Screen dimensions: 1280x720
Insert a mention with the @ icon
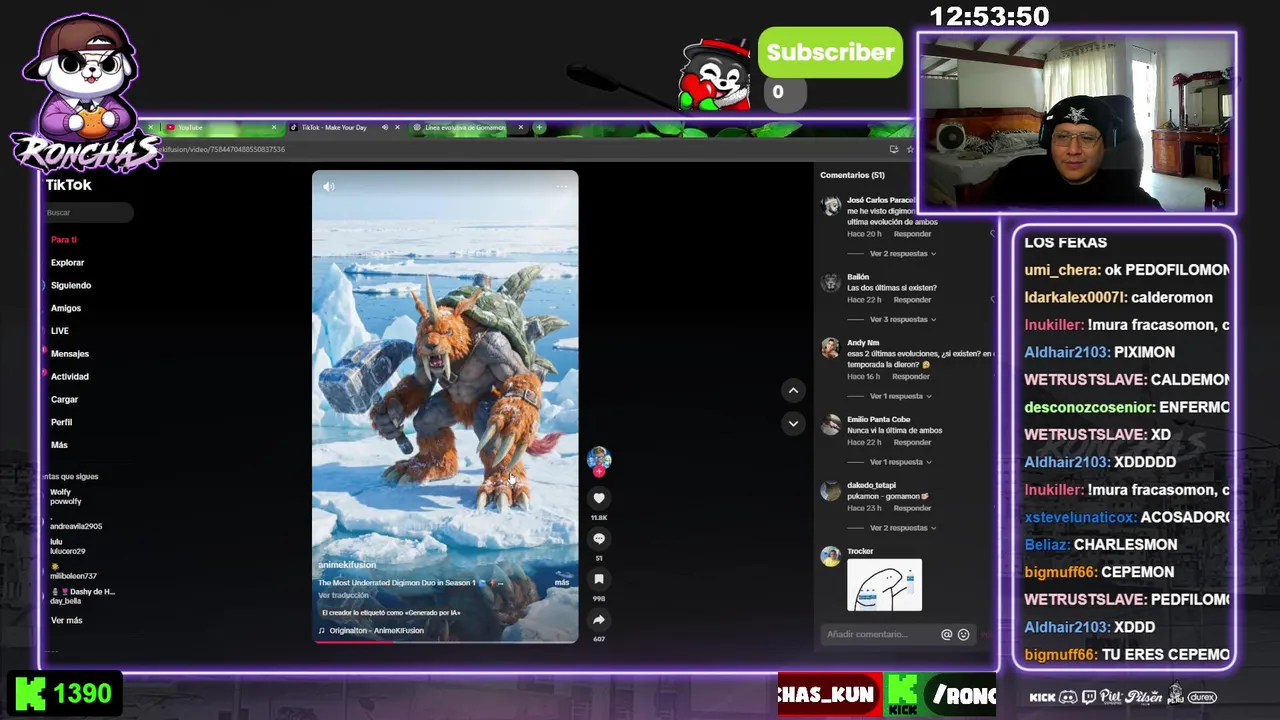[x=946, y=634]
